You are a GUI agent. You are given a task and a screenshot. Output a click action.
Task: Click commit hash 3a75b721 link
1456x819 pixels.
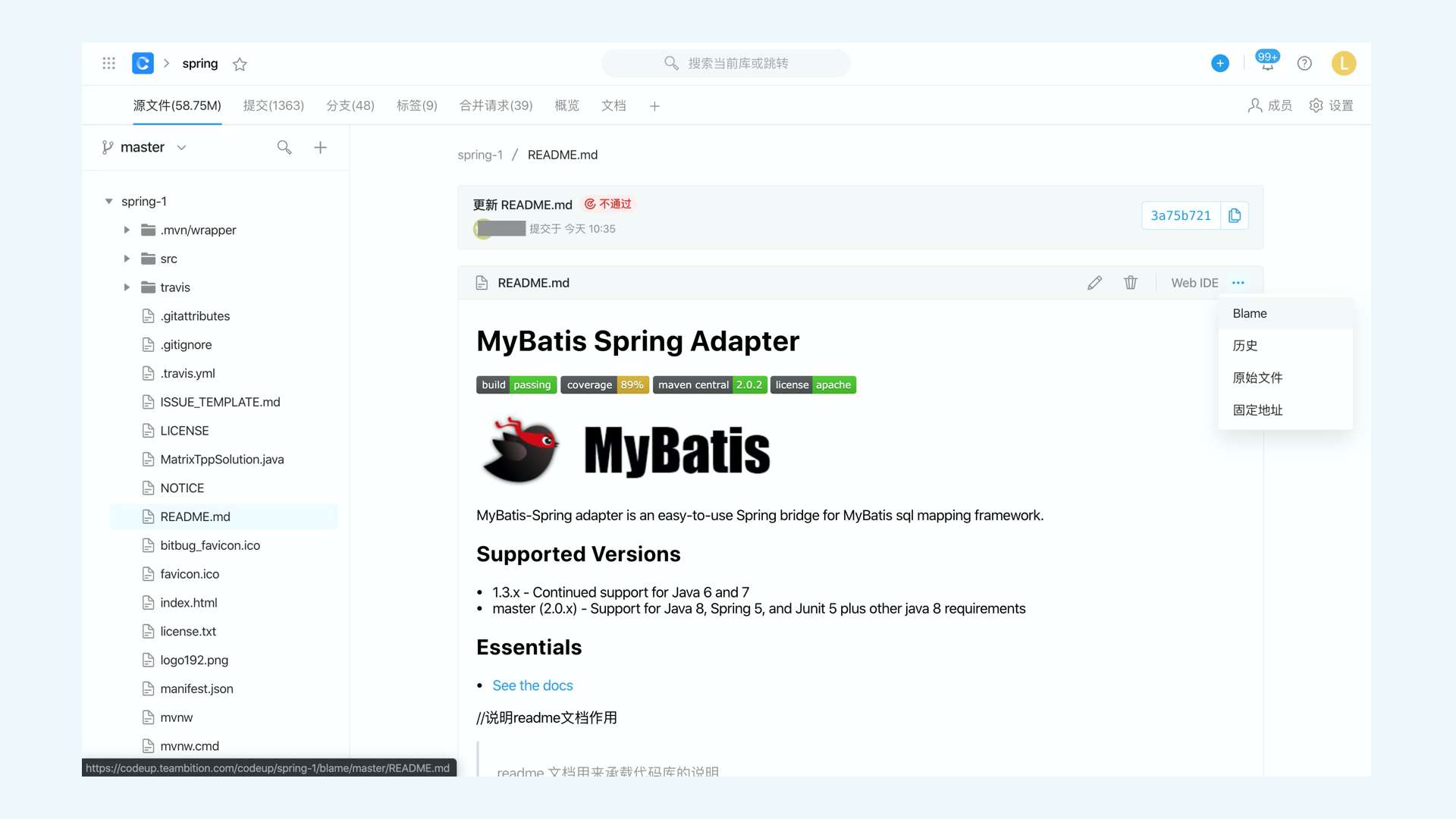[1181, 216]
